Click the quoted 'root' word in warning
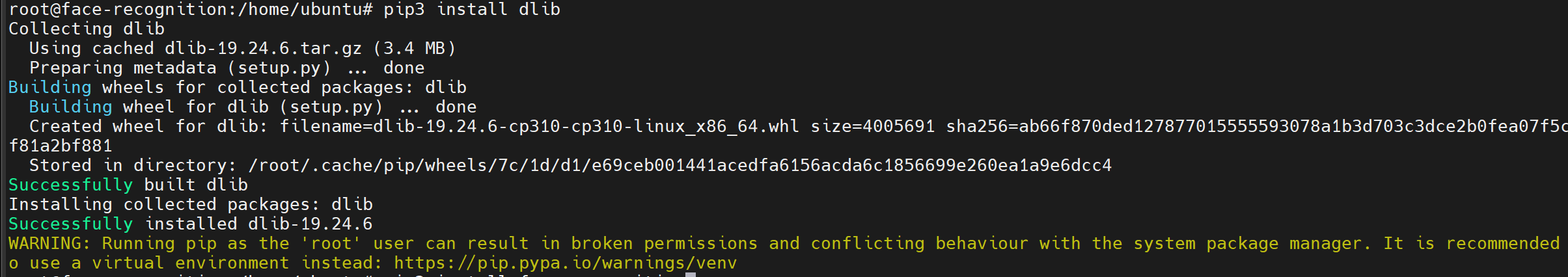The image size is (1568, 277). [331, 244]
